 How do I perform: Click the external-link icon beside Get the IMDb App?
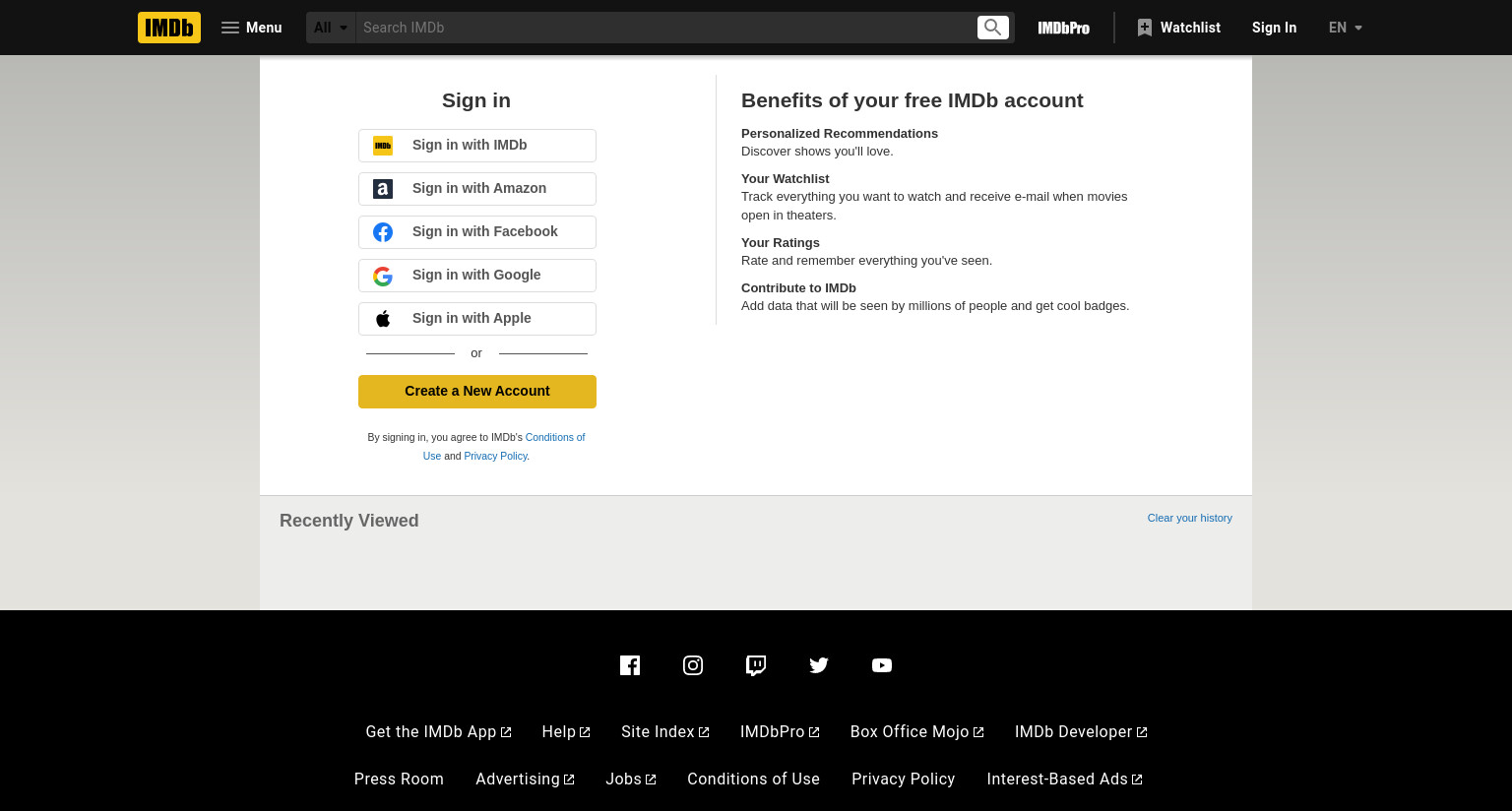pyautogui.click(x=506, y=732)
